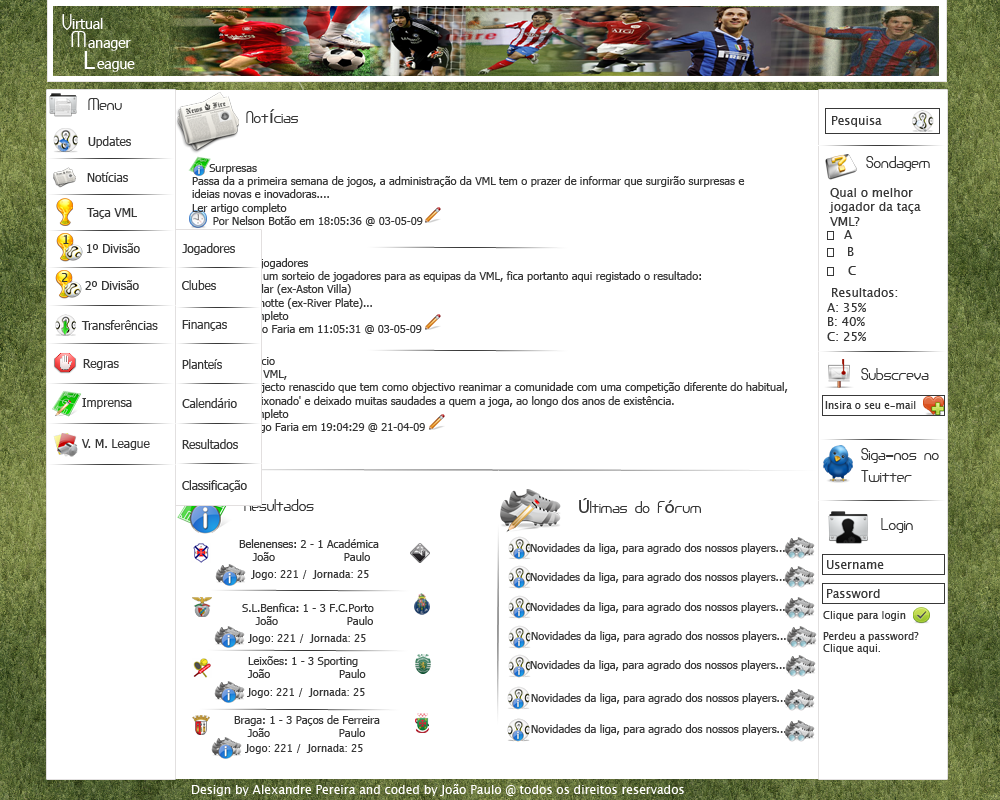Image resolution: width=1000 pixels, height=800 pixels.
Task: Focus the Password field
Action: (x=883, y=593)
